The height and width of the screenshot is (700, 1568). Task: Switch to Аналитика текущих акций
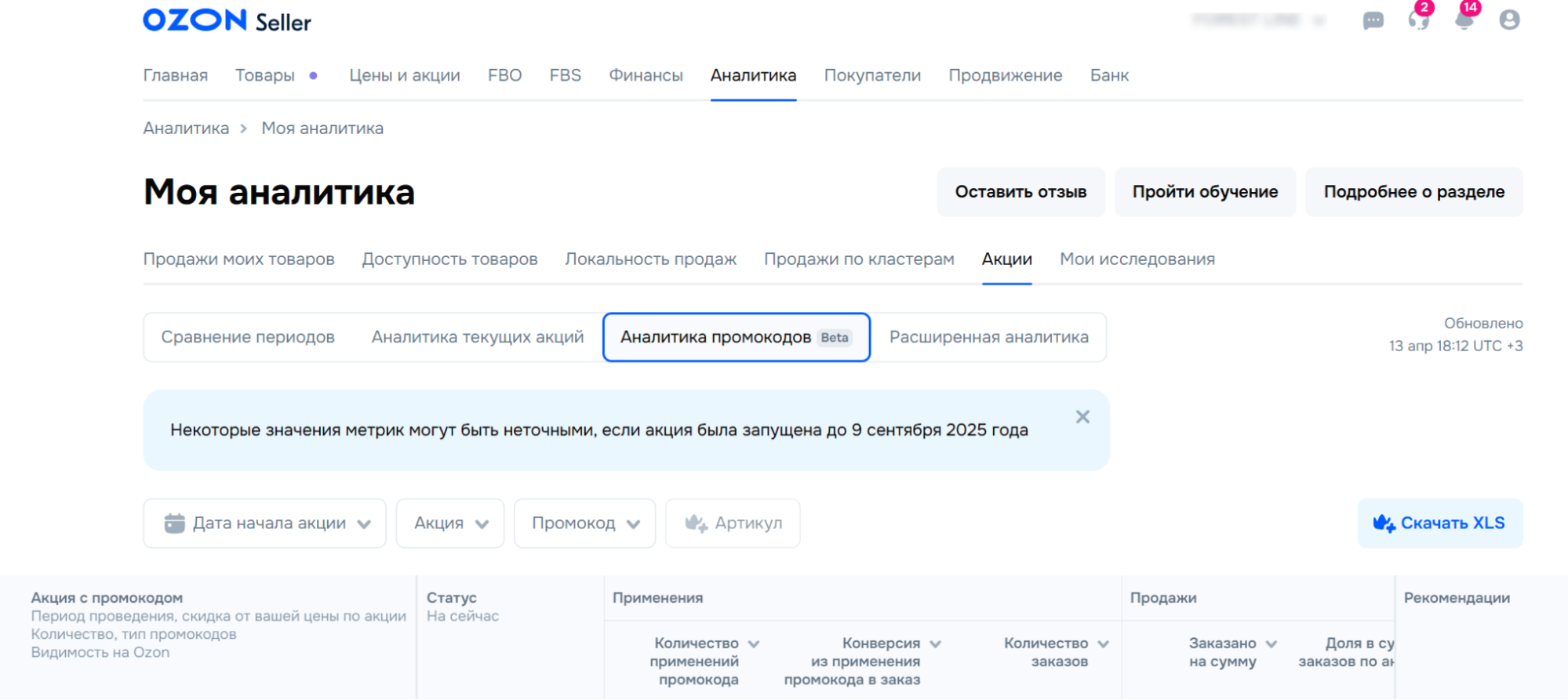[477, 337]
